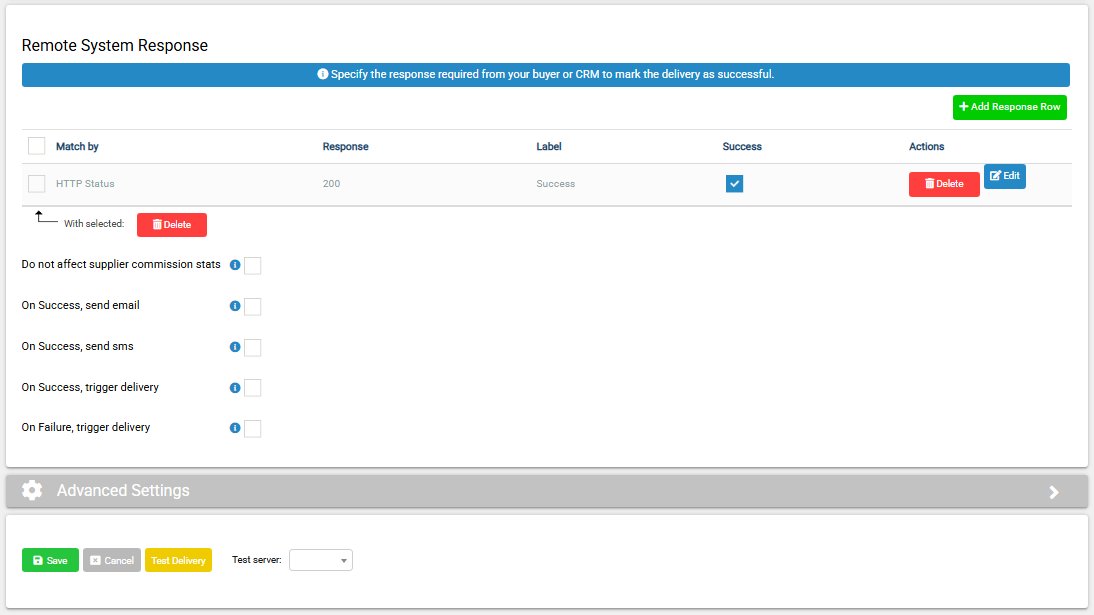Click info icon next to send email
Viewport: 1094px width, 615px height.
tap(235, 306)
